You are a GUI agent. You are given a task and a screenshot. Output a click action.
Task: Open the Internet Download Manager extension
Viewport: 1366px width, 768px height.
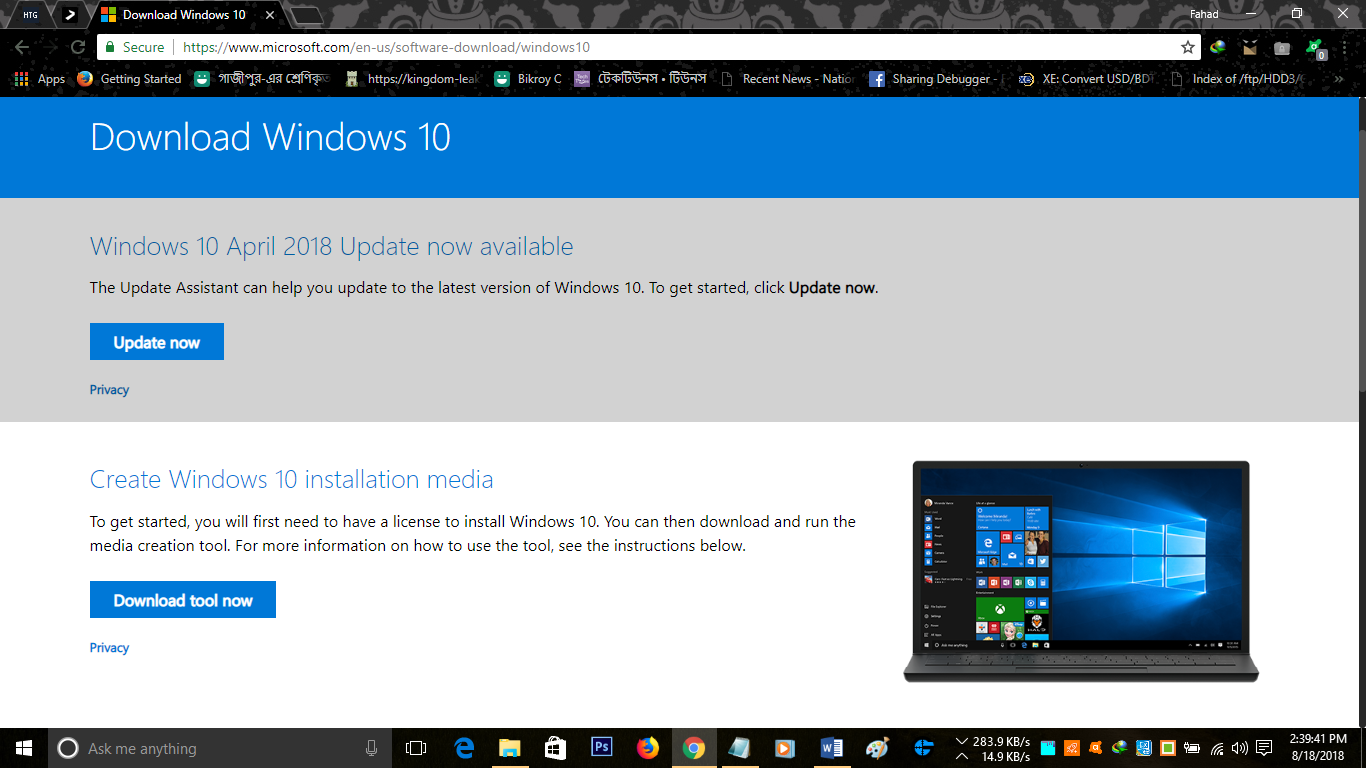point(1218,47)
